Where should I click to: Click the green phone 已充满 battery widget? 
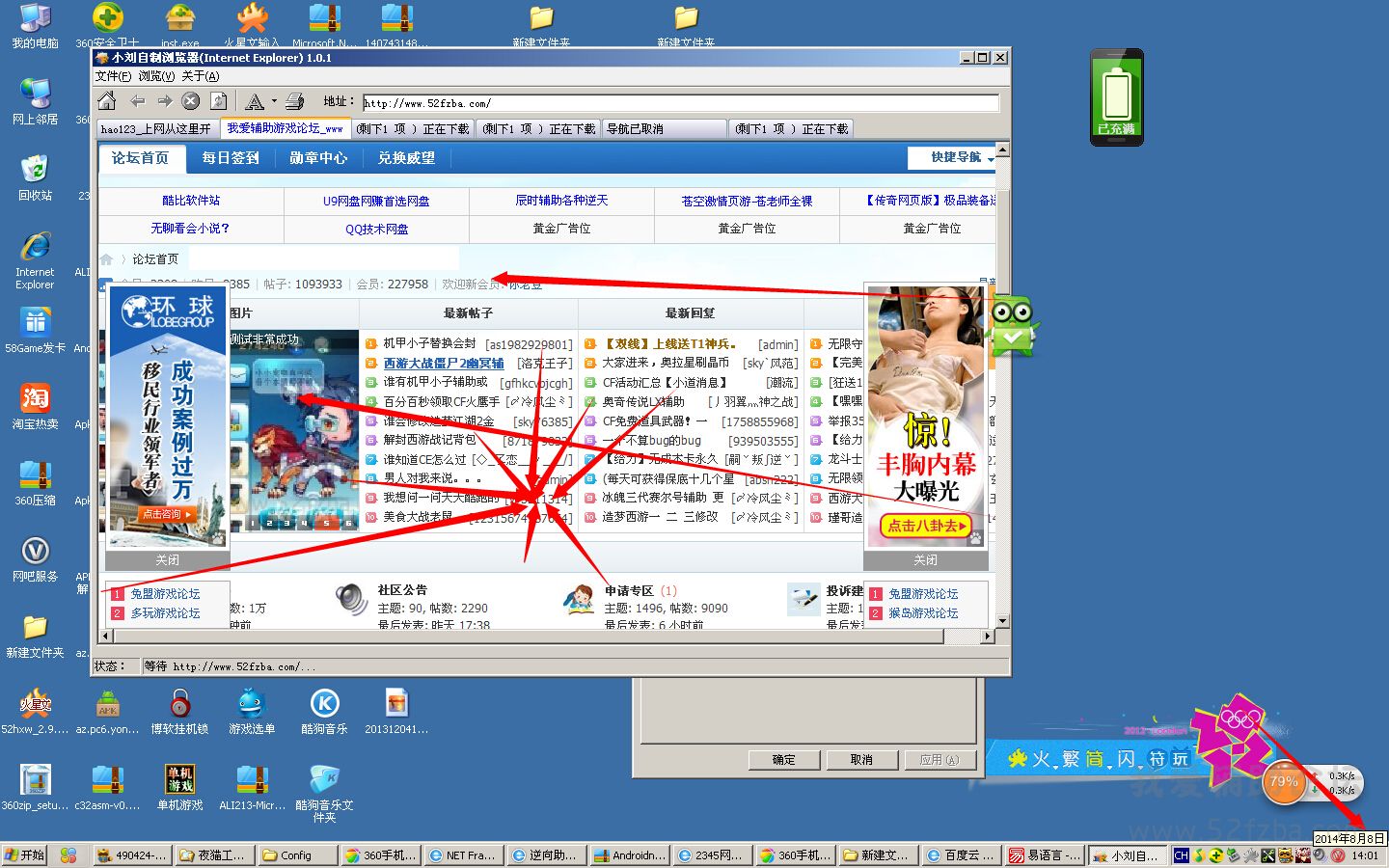1117,97
